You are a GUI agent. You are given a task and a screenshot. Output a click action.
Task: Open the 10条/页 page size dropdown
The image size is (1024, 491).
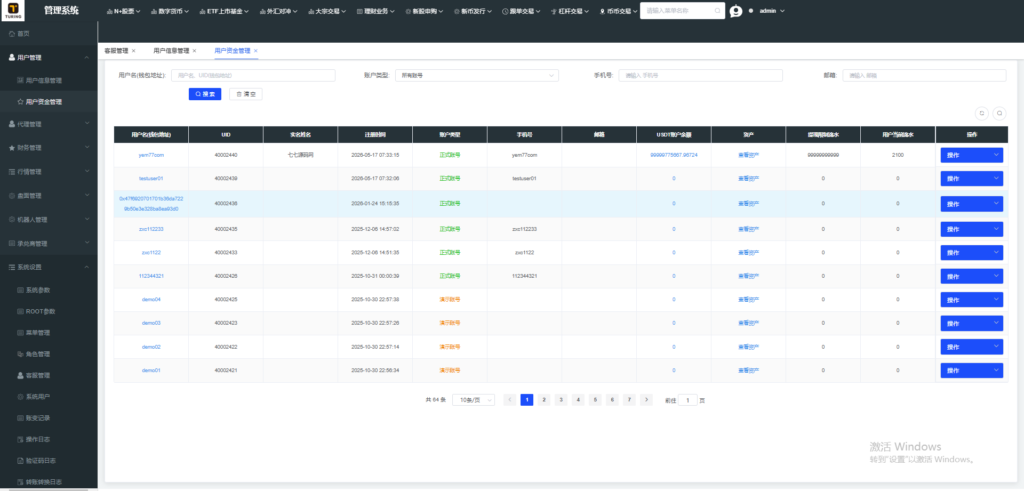pos(473,400)
